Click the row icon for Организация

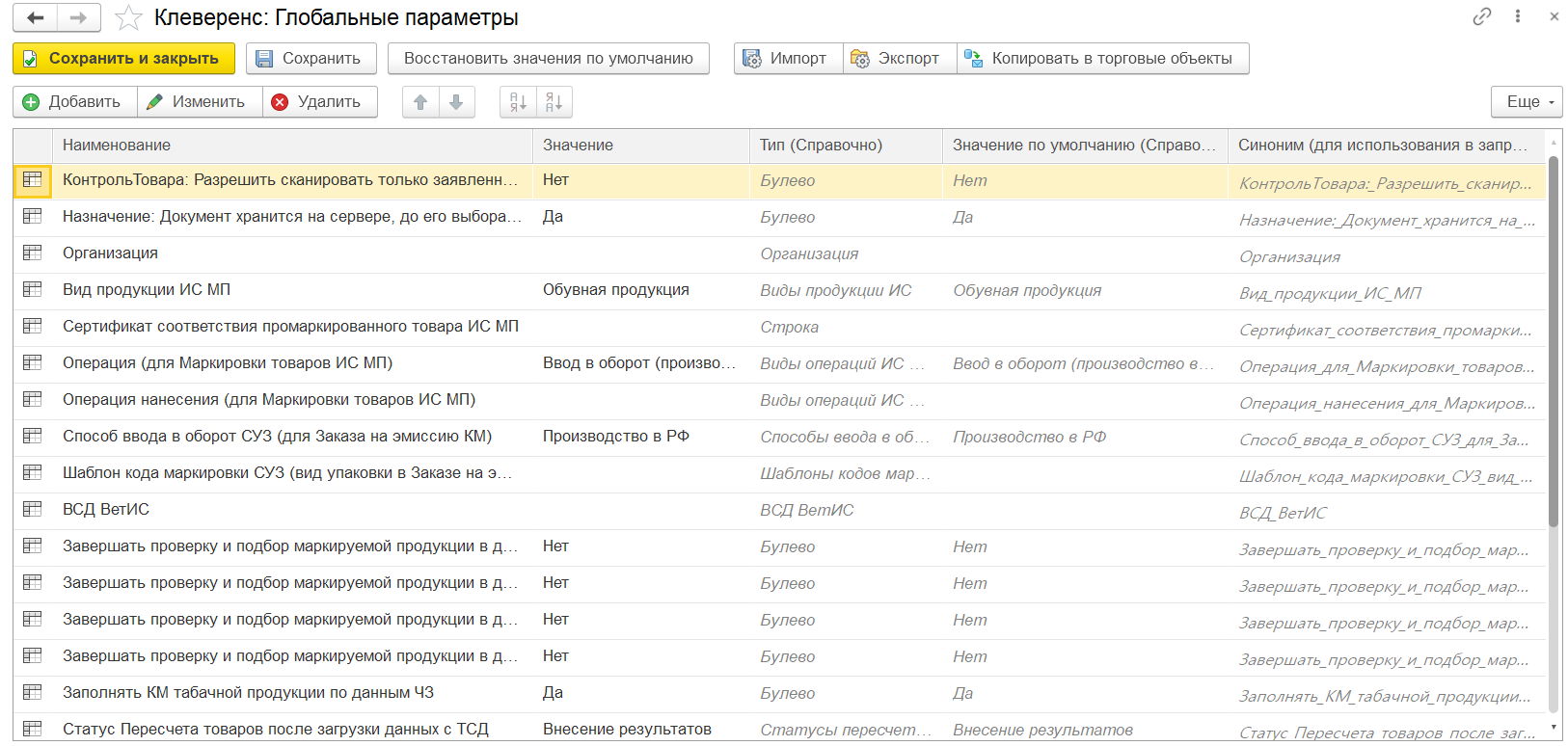point(32,253)
